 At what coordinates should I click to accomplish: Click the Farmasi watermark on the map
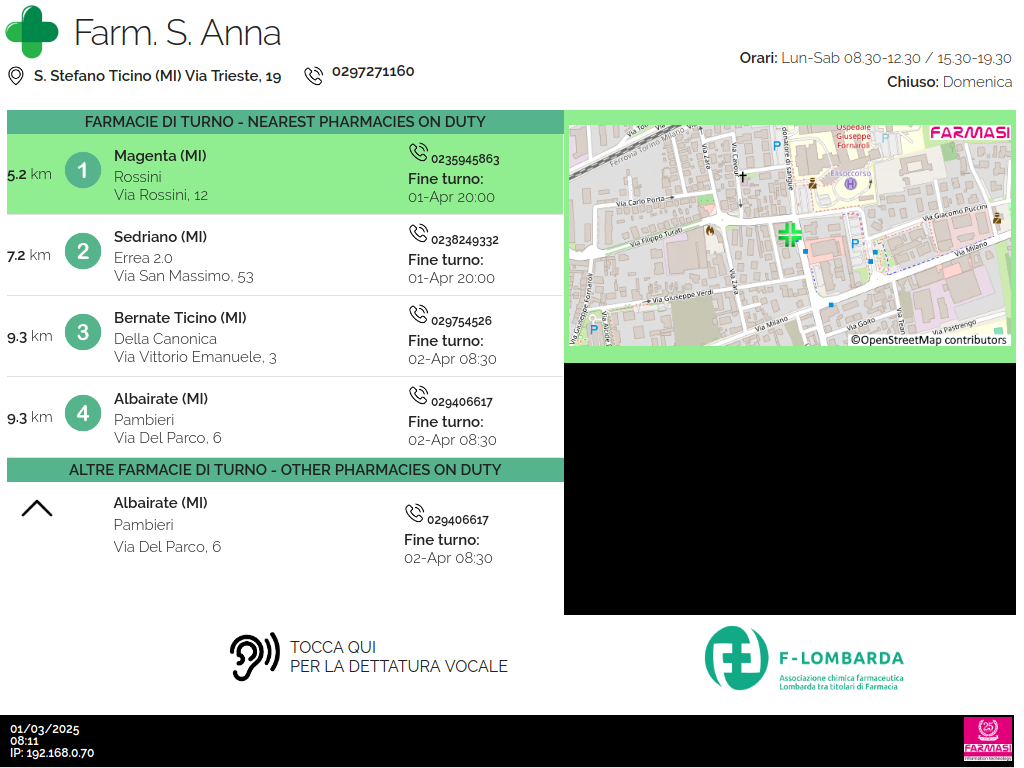[970, 132]
